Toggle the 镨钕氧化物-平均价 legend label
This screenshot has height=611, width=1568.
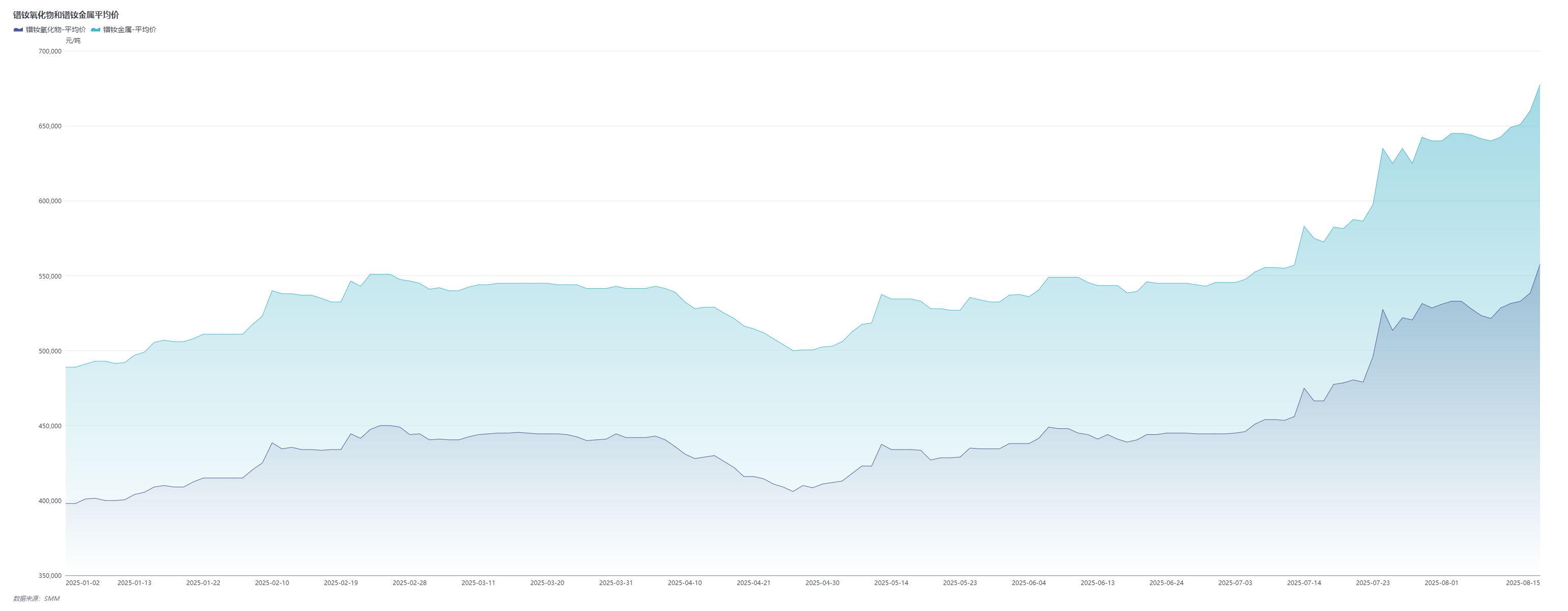coord(55,29)
